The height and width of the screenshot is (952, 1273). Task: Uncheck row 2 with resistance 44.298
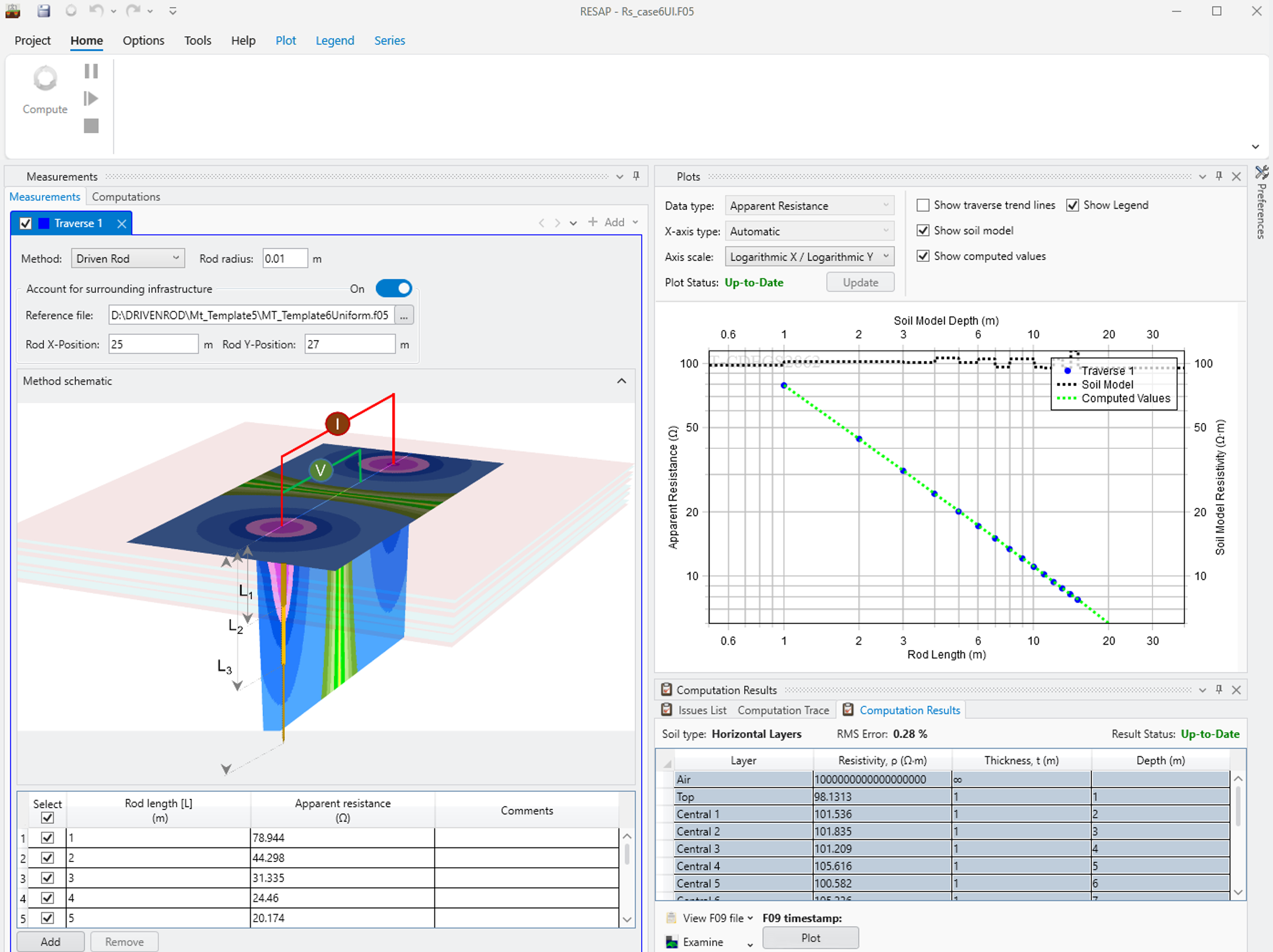(x=47, y=857)
